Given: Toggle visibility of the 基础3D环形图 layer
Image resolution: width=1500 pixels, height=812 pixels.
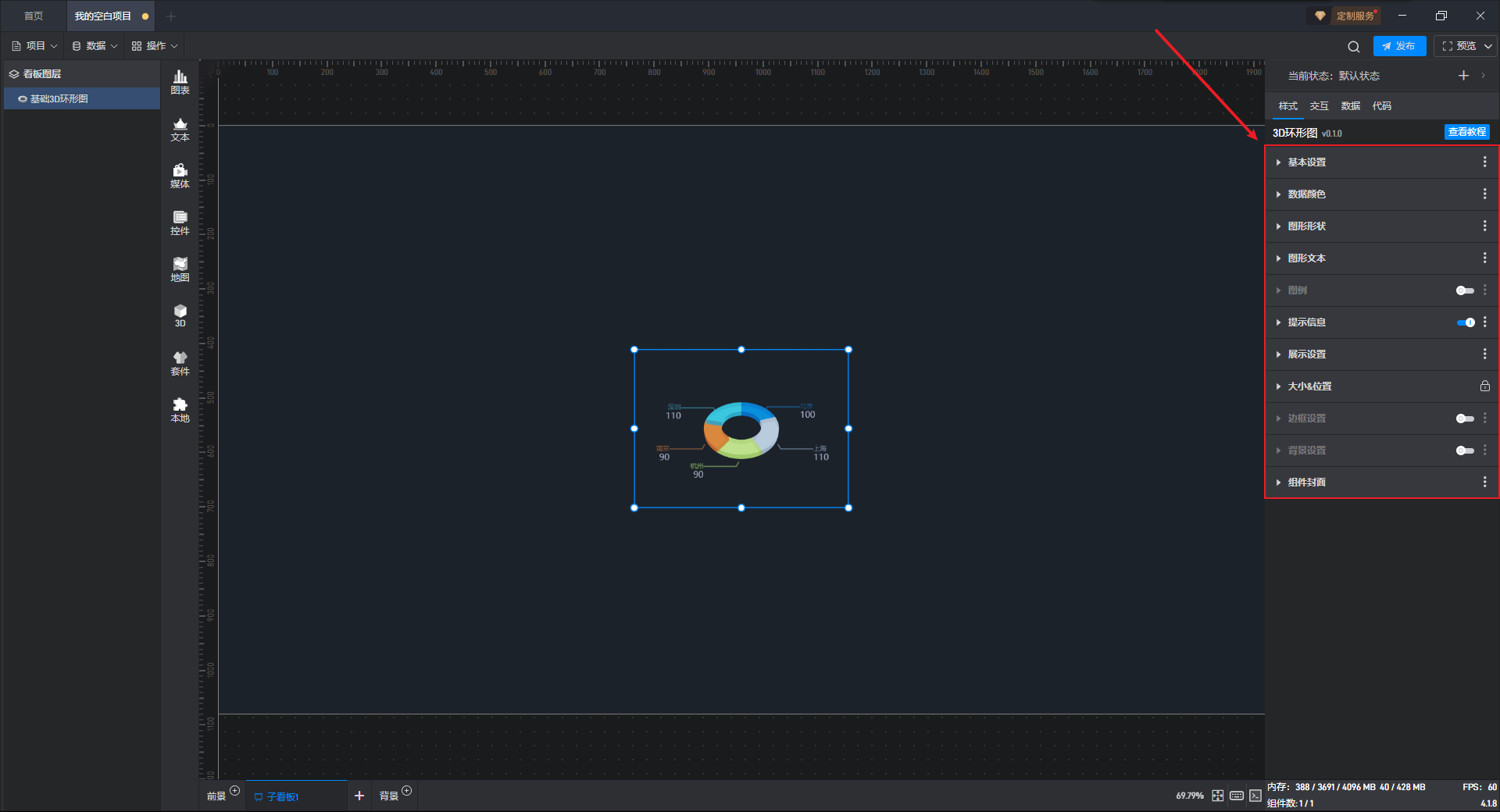Looking at the screenshot, I should (23, 99).
